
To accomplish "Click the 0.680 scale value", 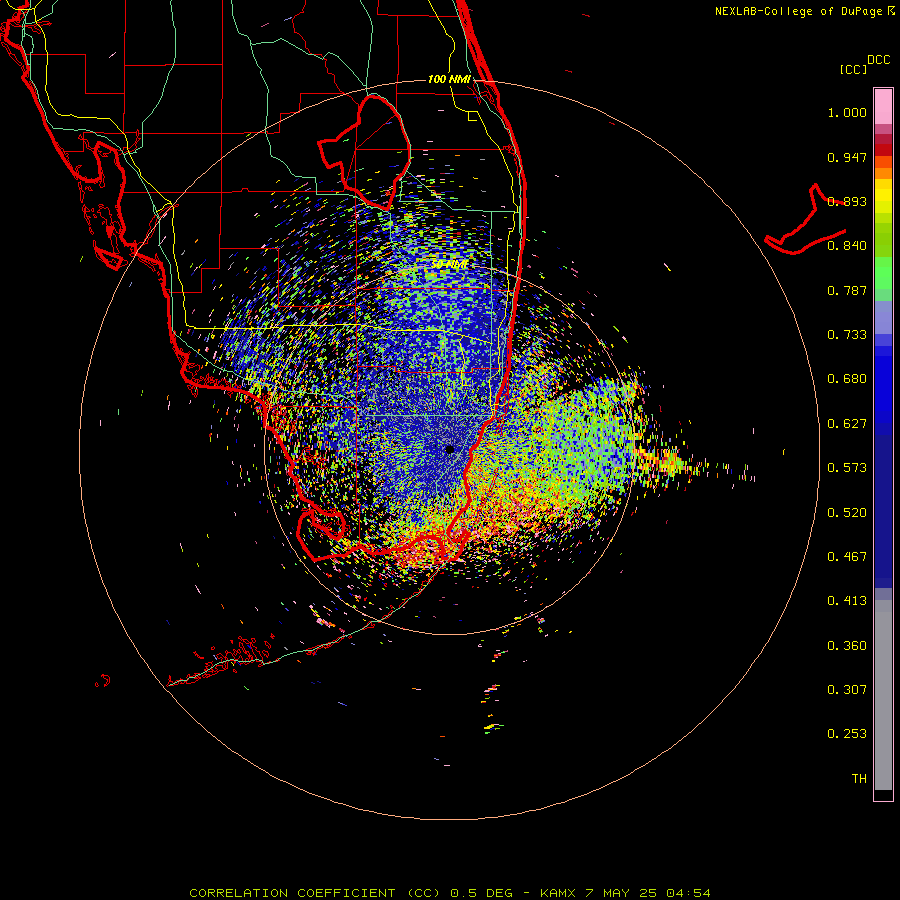I will coord(847,379).
